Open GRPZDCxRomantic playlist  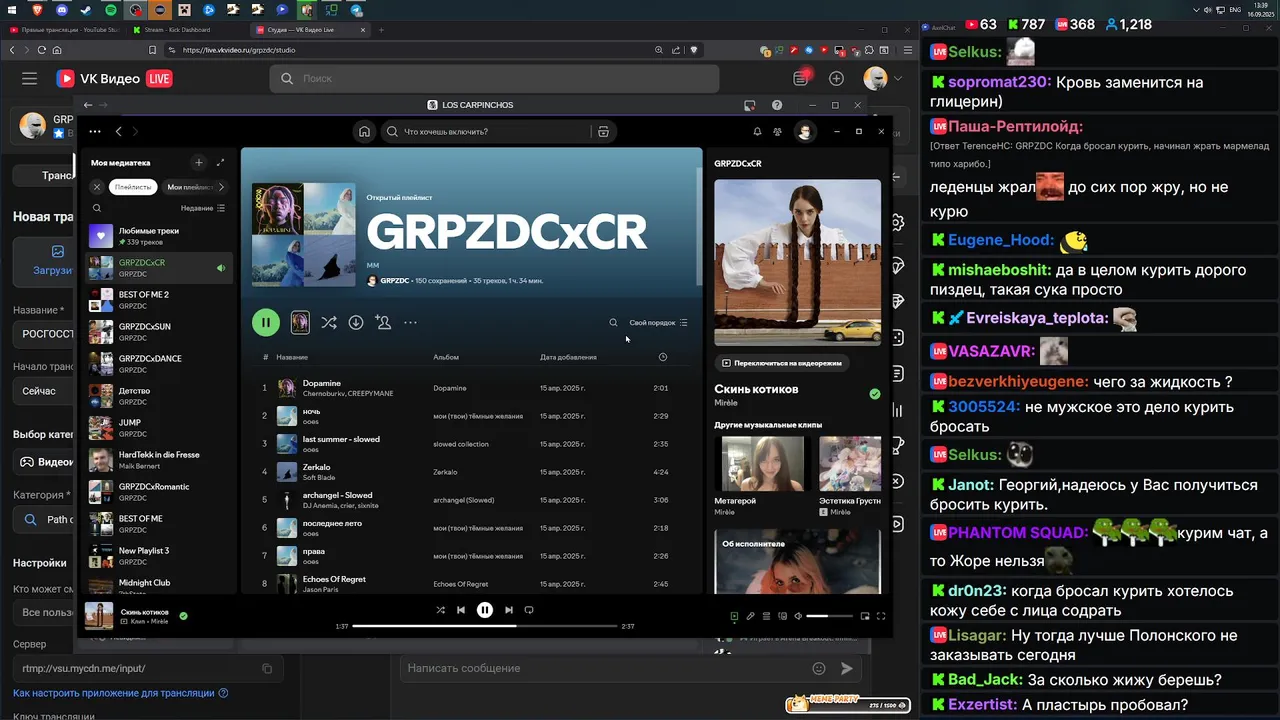tap(160, 492)
